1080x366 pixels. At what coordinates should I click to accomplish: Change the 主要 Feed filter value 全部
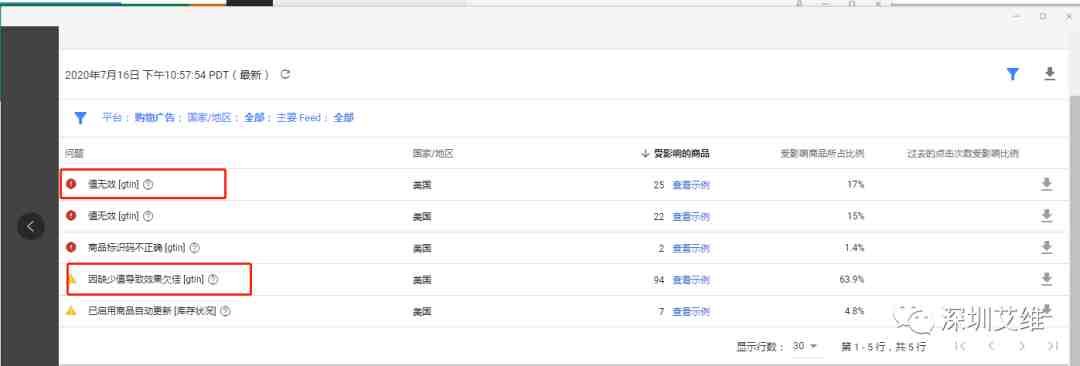pos(343,118)
